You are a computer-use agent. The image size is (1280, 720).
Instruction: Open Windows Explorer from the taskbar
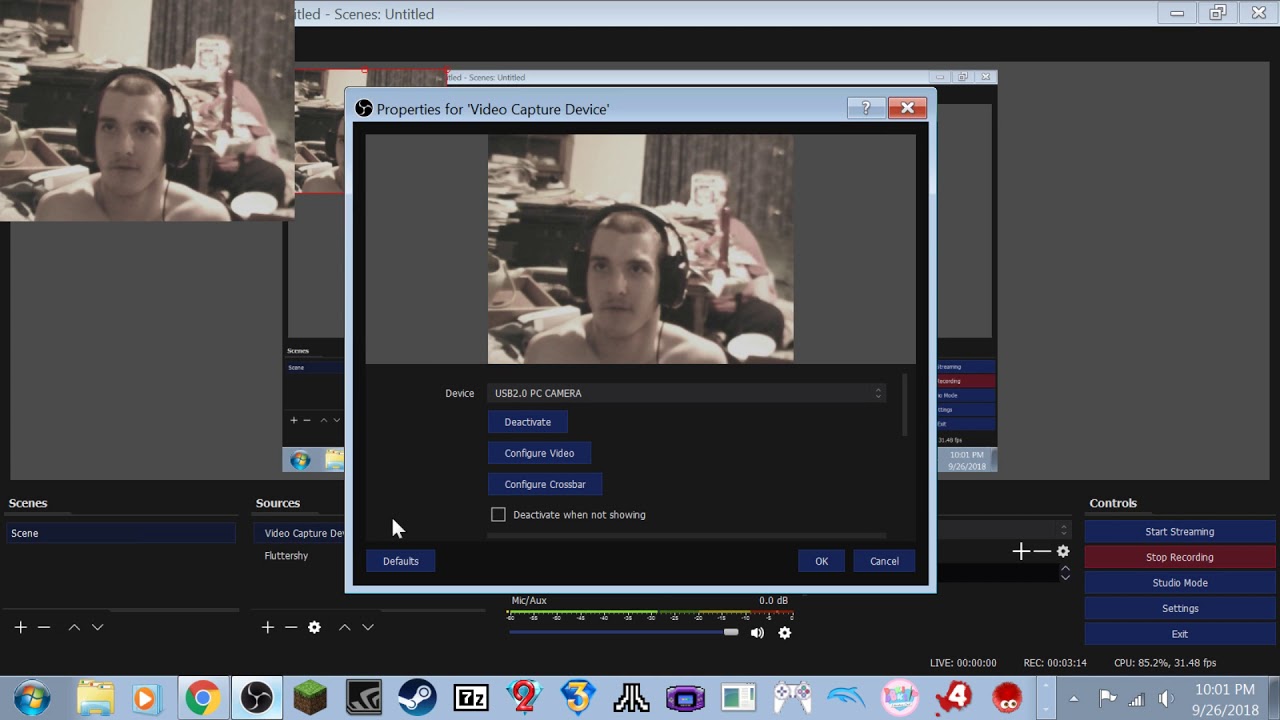(96, 697)
